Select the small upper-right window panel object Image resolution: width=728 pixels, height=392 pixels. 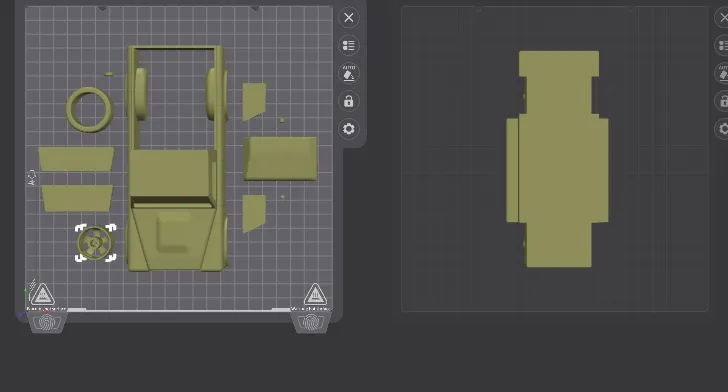(254, 102)
